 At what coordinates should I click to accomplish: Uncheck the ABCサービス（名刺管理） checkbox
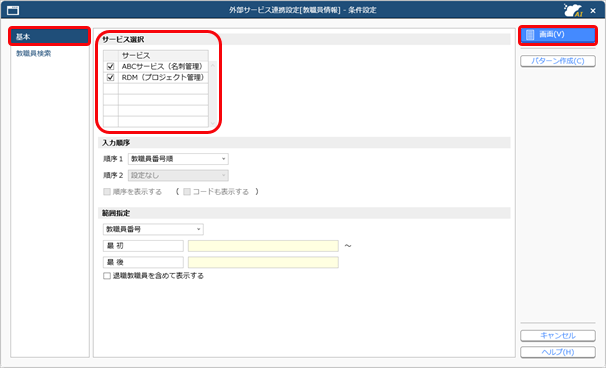111,66
